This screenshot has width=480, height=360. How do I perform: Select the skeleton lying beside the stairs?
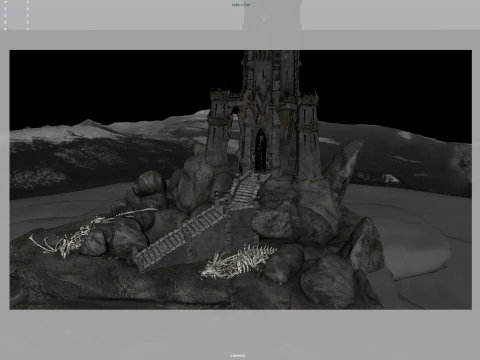click(x=238, y=262)
